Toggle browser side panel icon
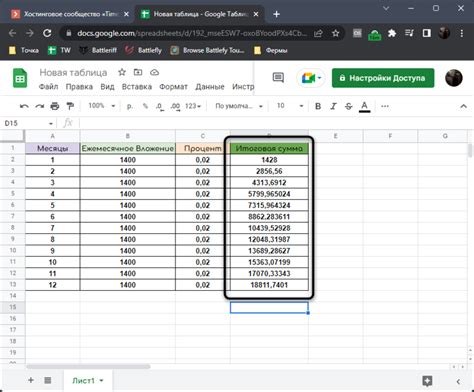The height and width of the screenshot is (392, 474). click(x=426, y=33)
